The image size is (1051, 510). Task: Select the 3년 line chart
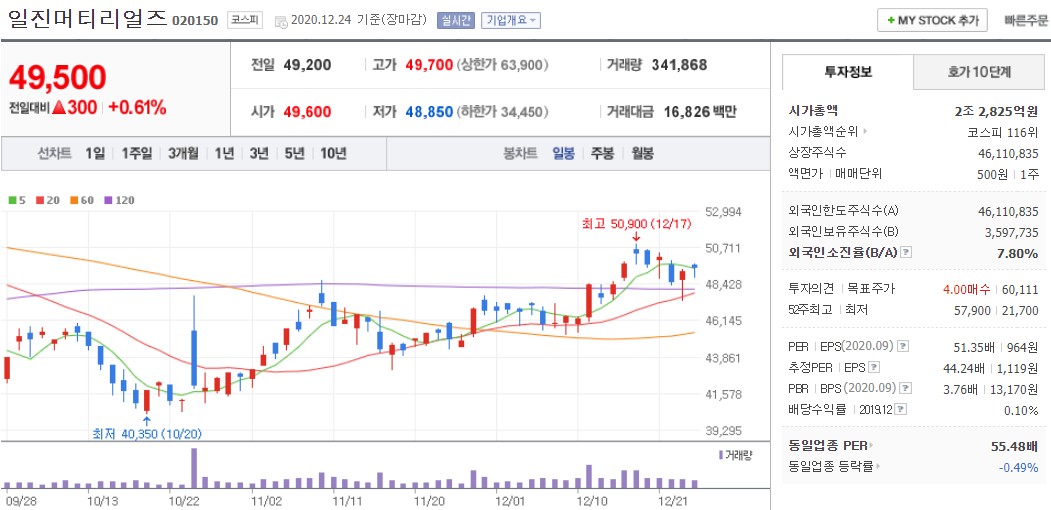[259, 153]
